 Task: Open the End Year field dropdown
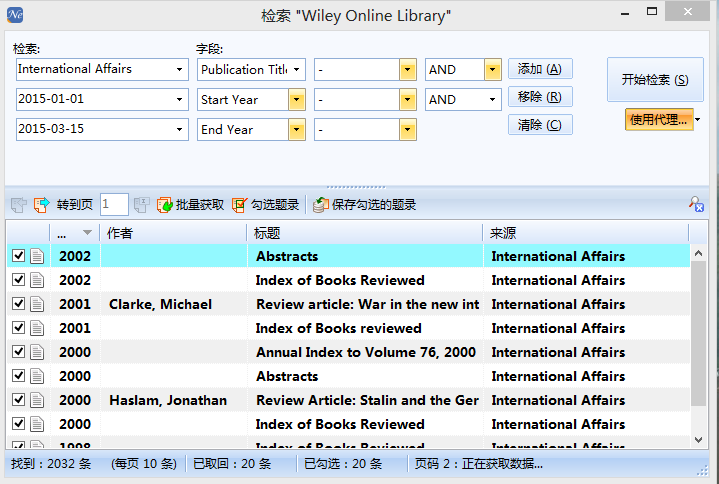297,130
